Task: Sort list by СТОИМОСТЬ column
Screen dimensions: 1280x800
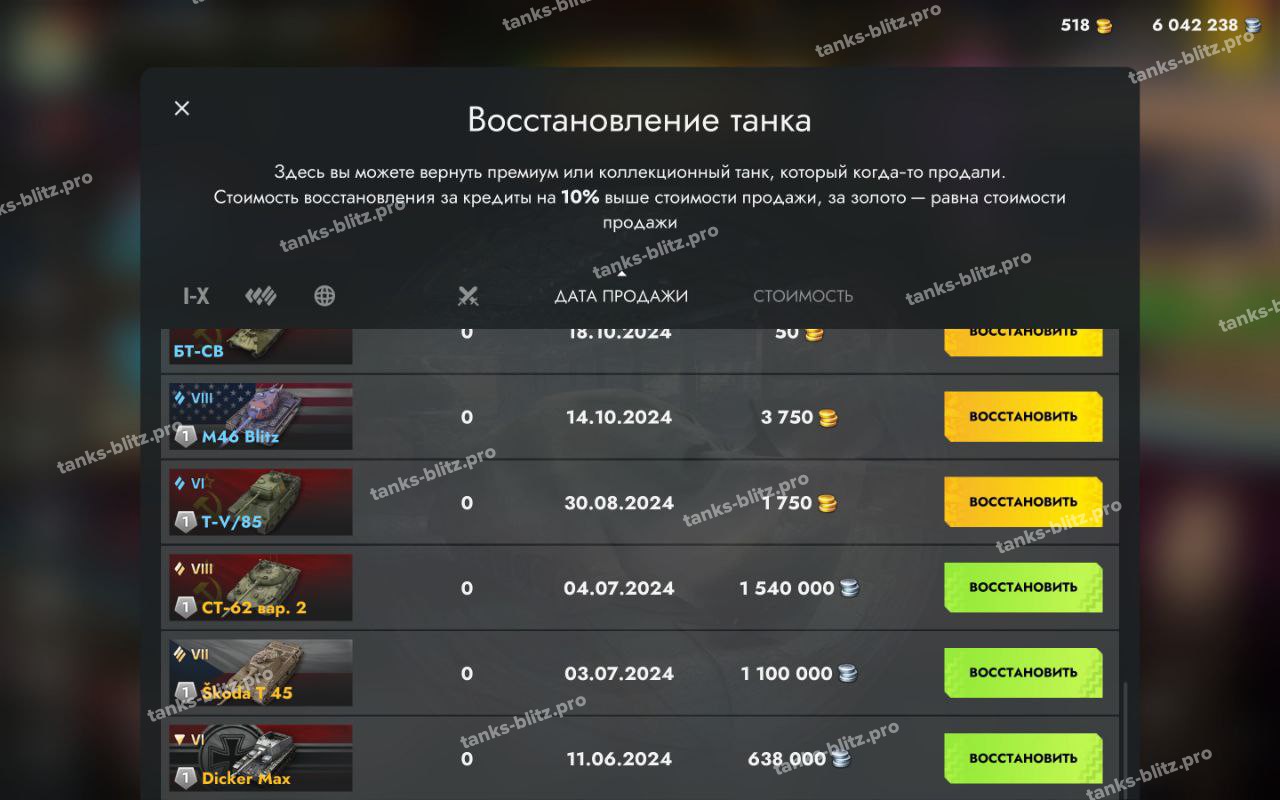Action: click(x=803, y=296)
